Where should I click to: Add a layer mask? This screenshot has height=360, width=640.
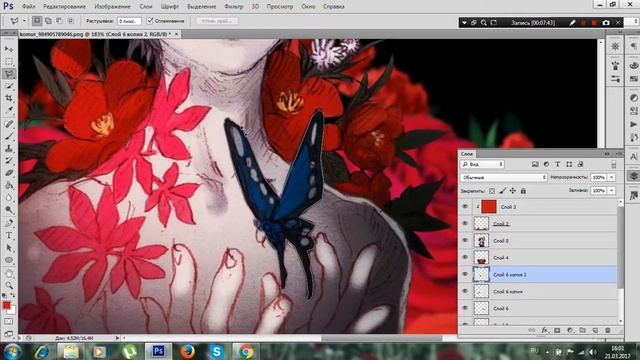557,330
